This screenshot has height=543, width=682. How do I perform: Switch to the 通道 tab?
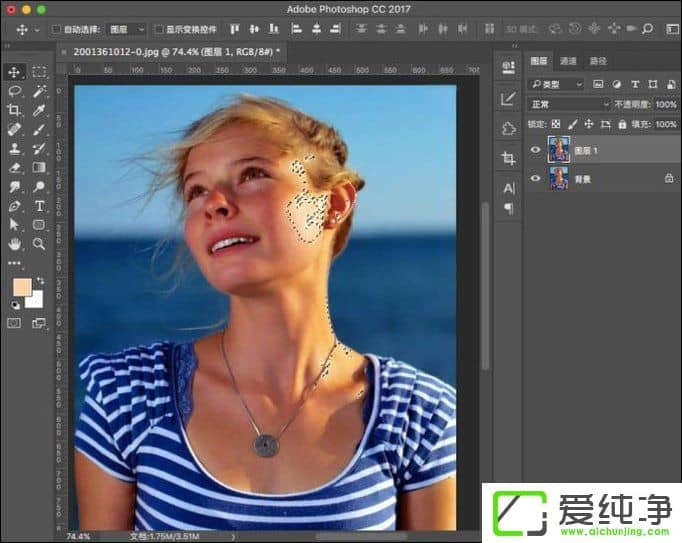tap(568, 61)
